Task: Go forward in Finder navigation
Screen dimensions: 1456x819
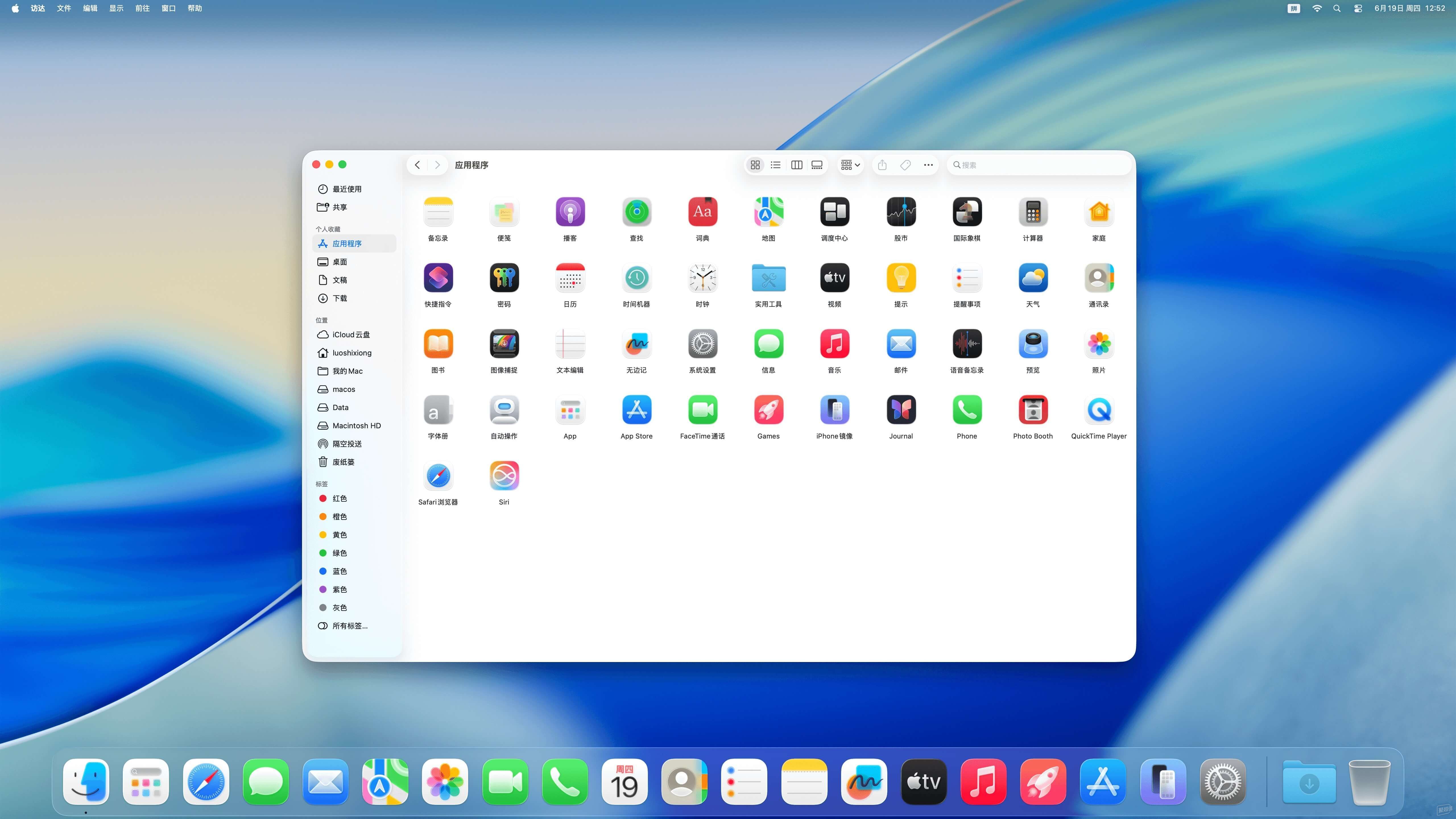Action: [437, 165]
